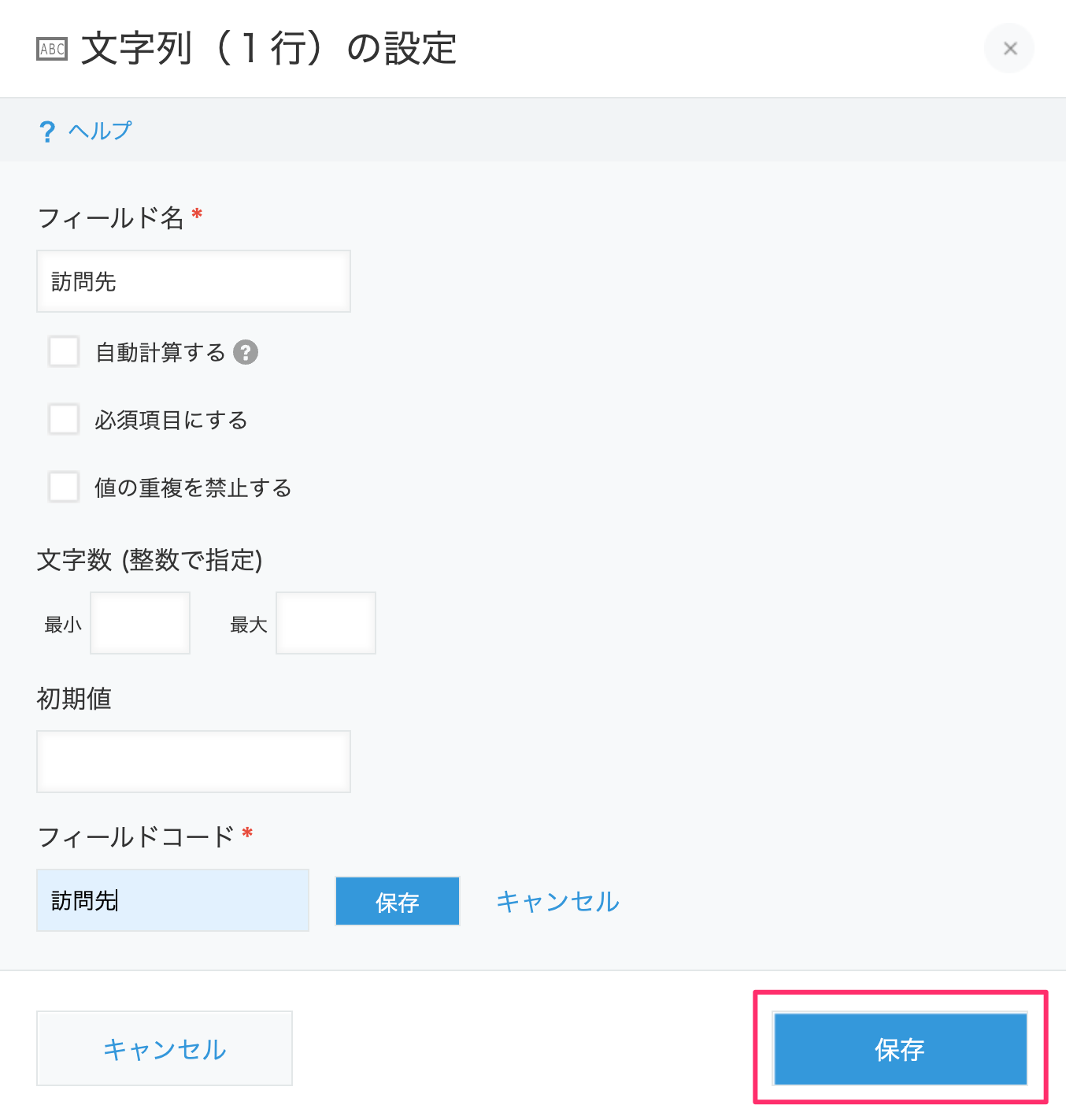The image size is (1066, 1120).
Task: Click the ABC text field icon in title
Action: pos(52,49)
